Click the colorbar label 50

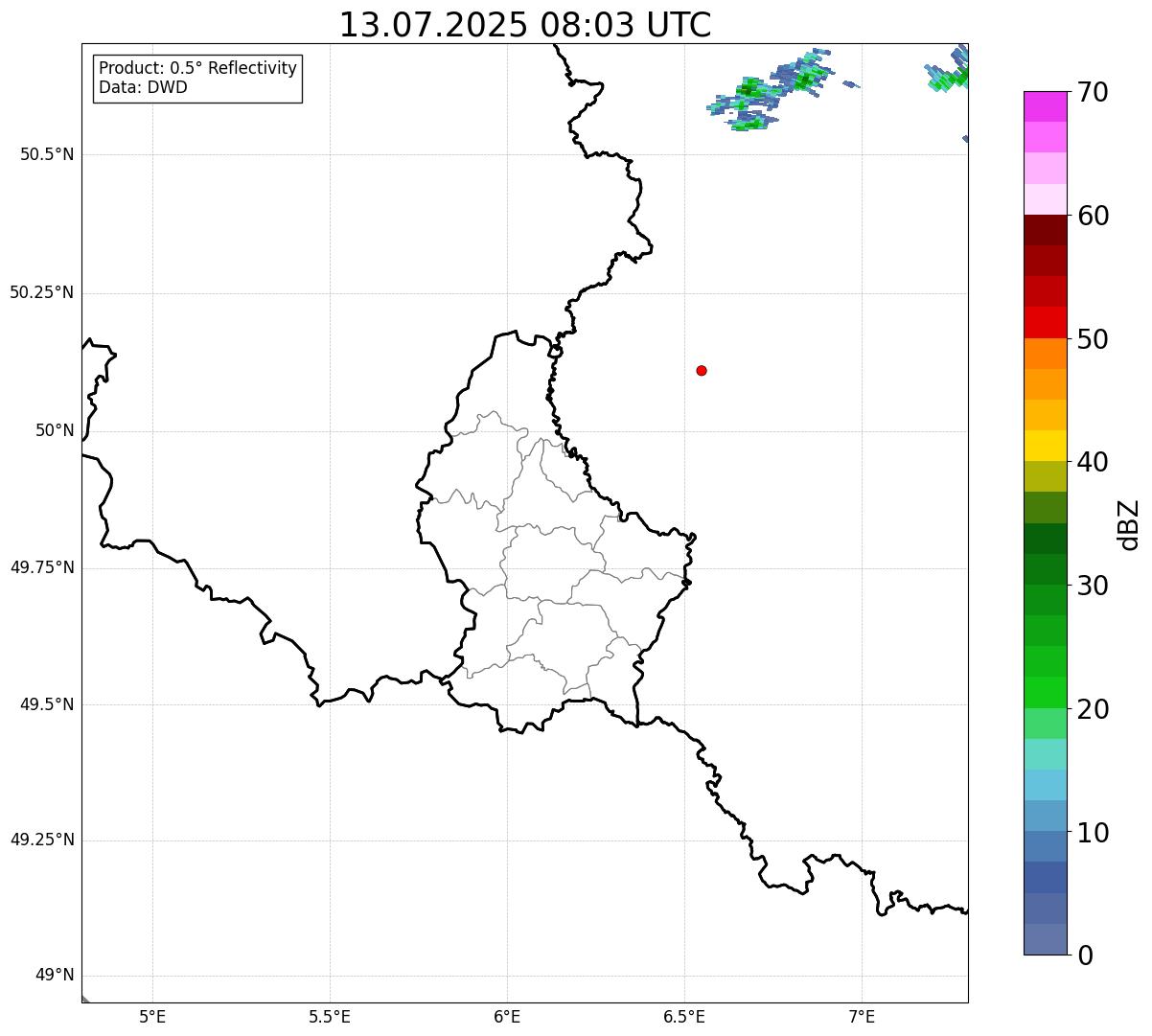[1094, 339]
